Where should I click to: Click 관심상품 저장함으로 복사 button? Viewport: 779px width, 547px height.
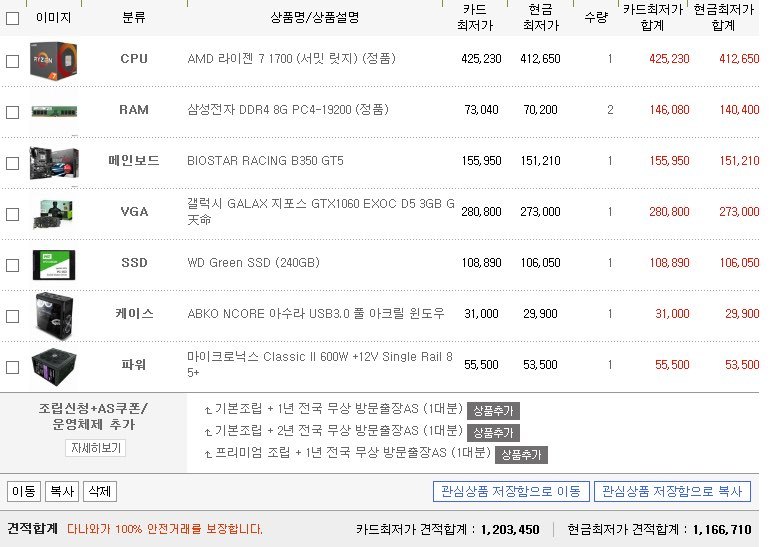pos(672,491)
